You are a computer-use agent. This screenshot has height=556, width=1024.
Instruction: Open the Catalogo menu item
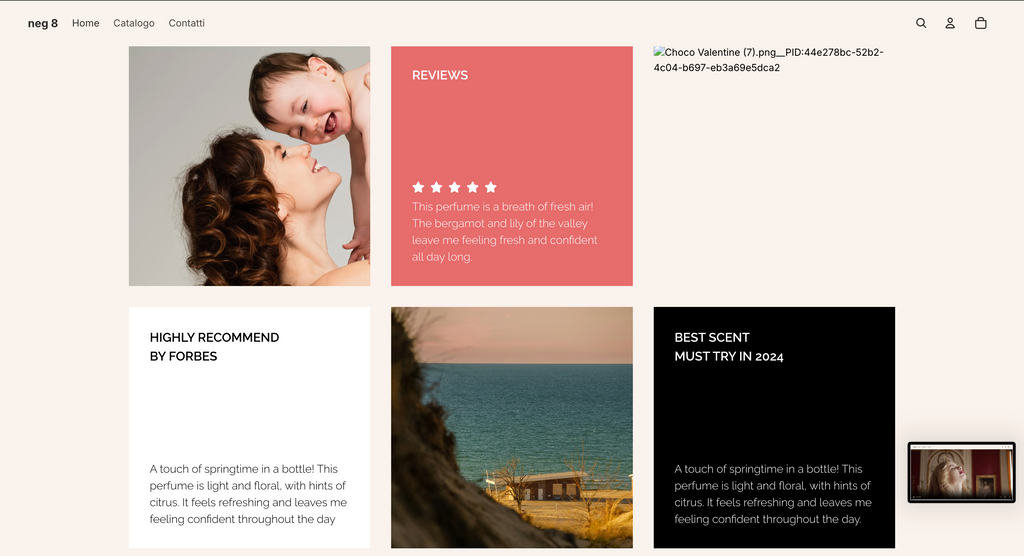[x=134, y=23]
